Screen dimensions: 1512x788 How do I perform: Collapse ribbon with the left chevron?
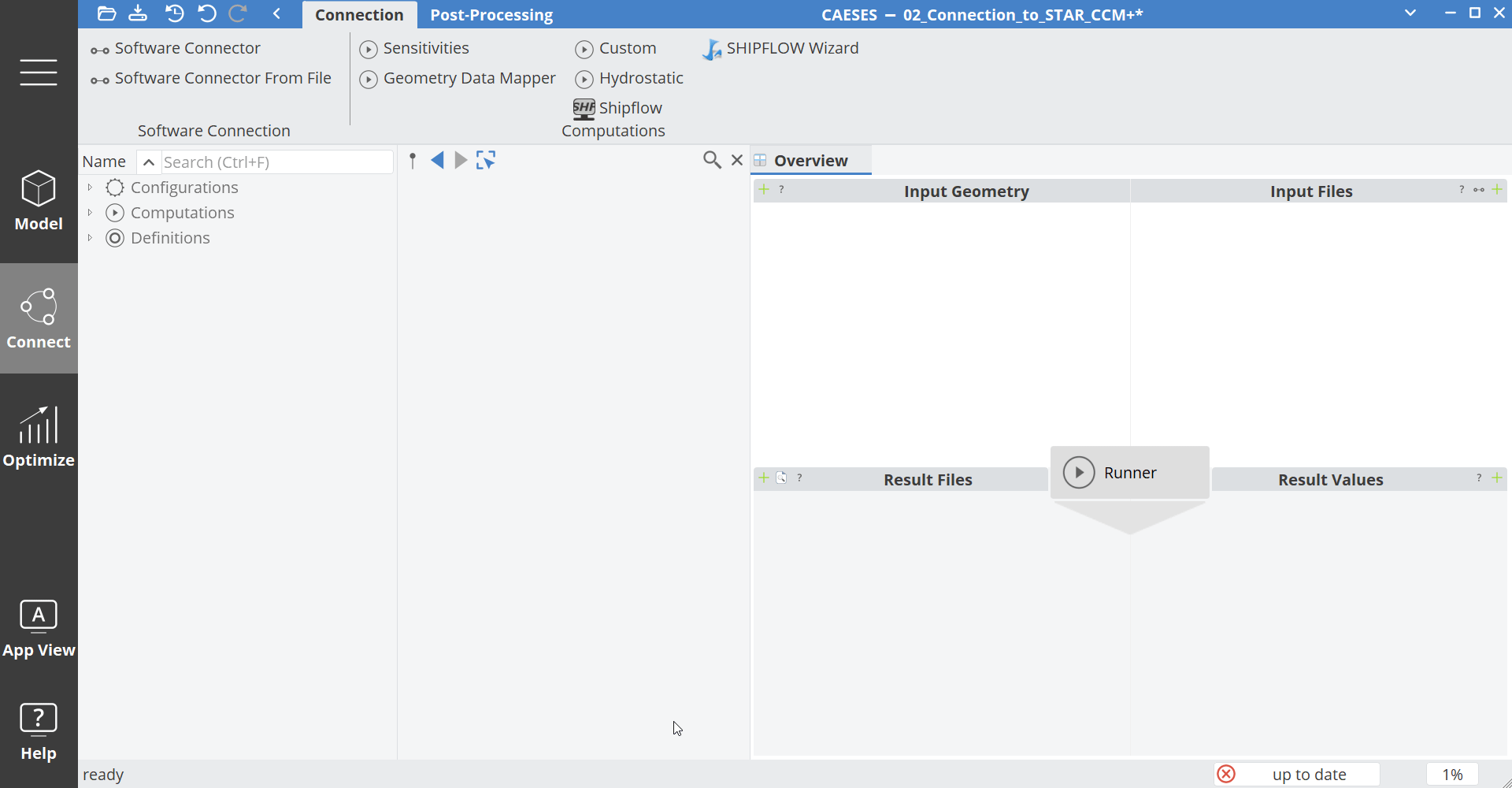coord(276,13)
